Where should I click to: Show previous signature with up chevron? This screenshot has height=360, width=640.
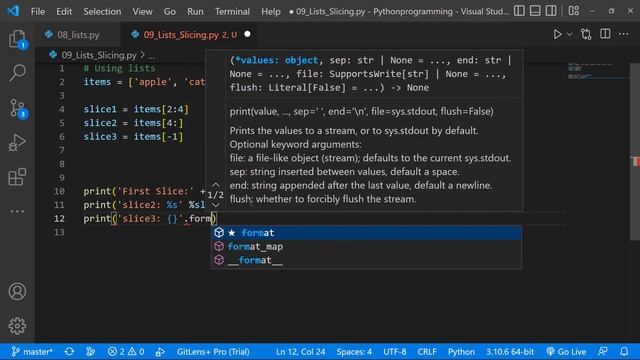[x=216, y=185]
